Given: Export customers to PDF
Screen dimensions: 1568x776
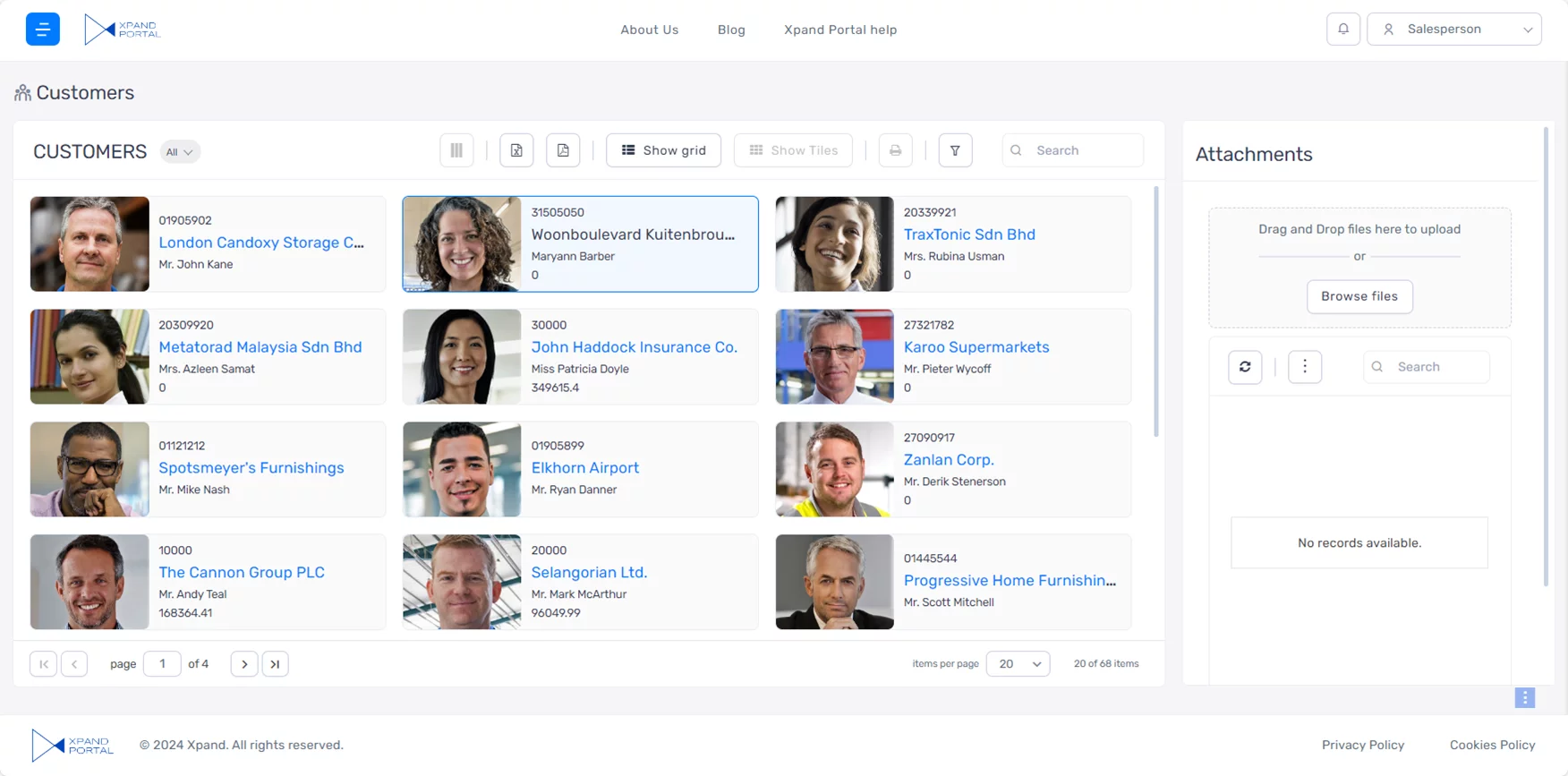Looking at the screenshot, I should pos(563,150).
